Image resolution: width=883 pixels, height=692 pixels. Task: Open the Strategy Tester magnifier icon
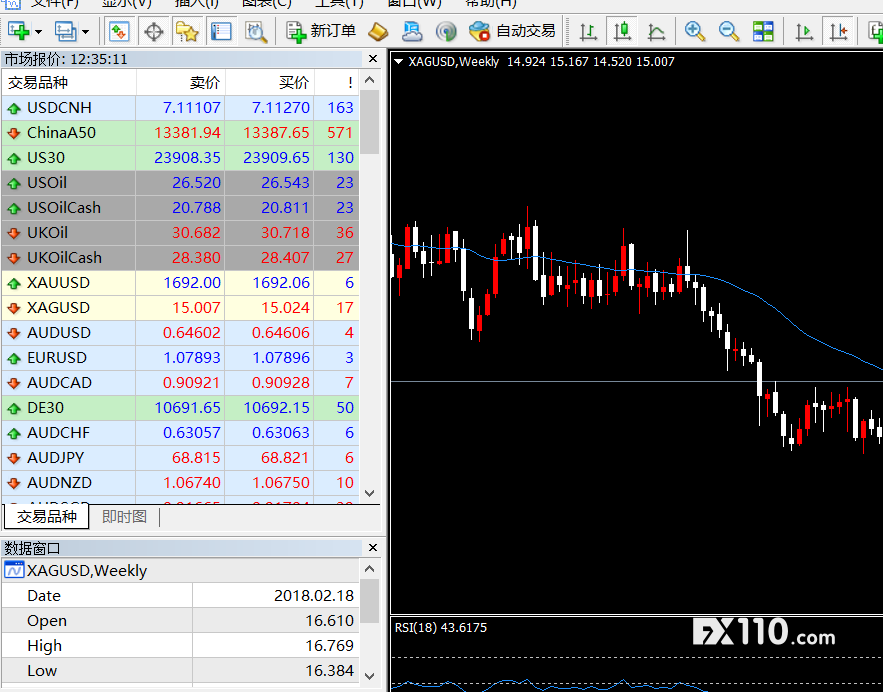coord(256,32)
